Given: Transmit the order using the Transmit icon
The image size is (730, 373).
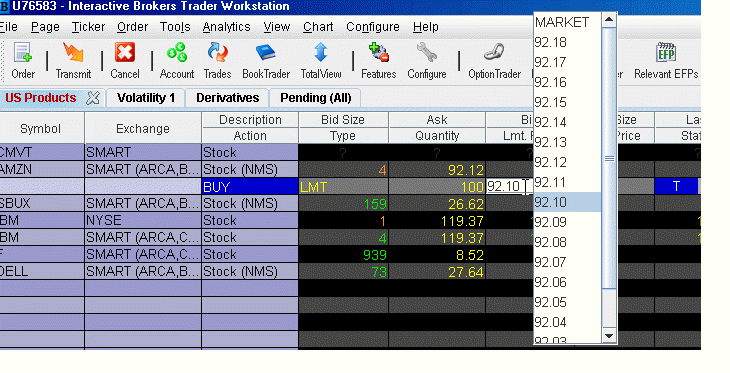Looking at the screenshot, I should (x=73, y=61).
